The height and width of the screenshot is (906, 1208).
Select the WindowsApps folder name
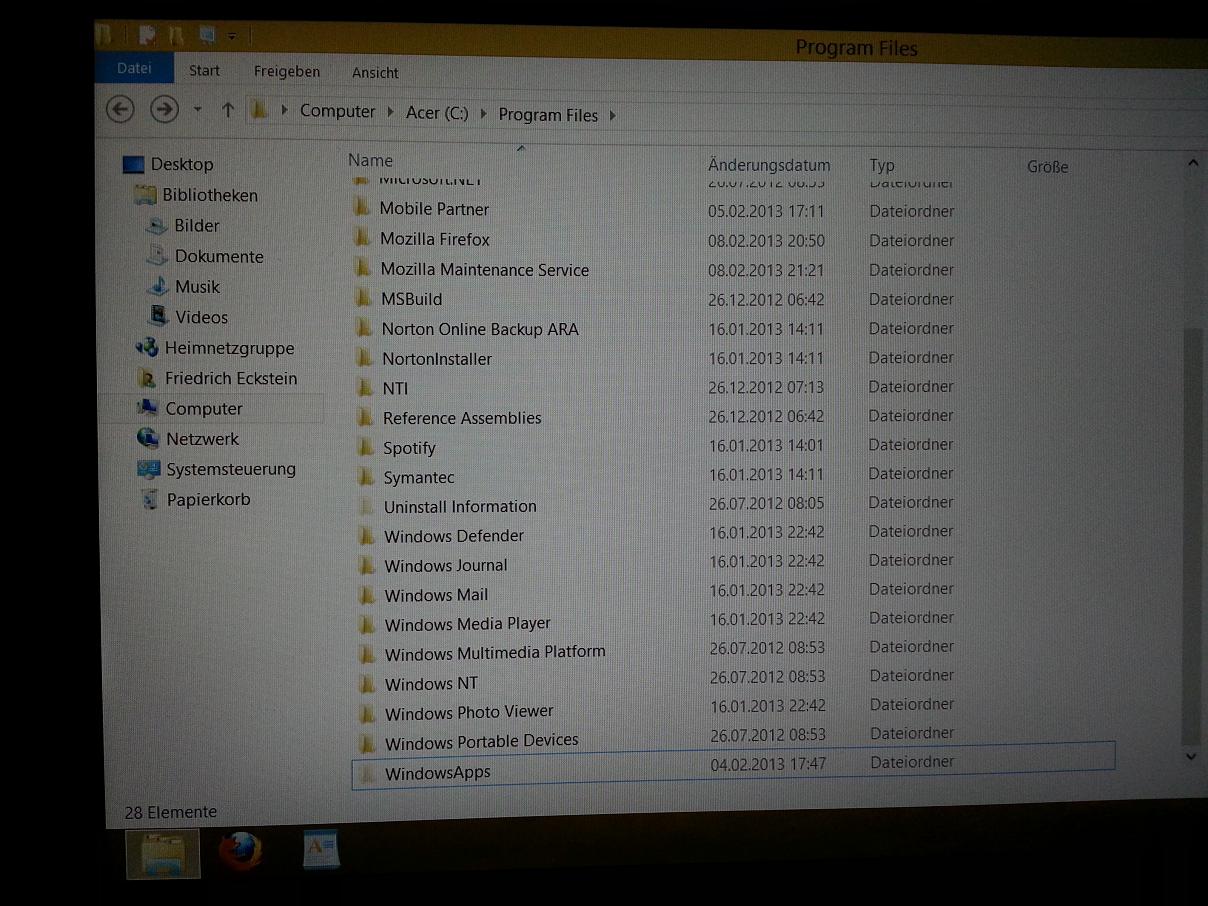437,773
